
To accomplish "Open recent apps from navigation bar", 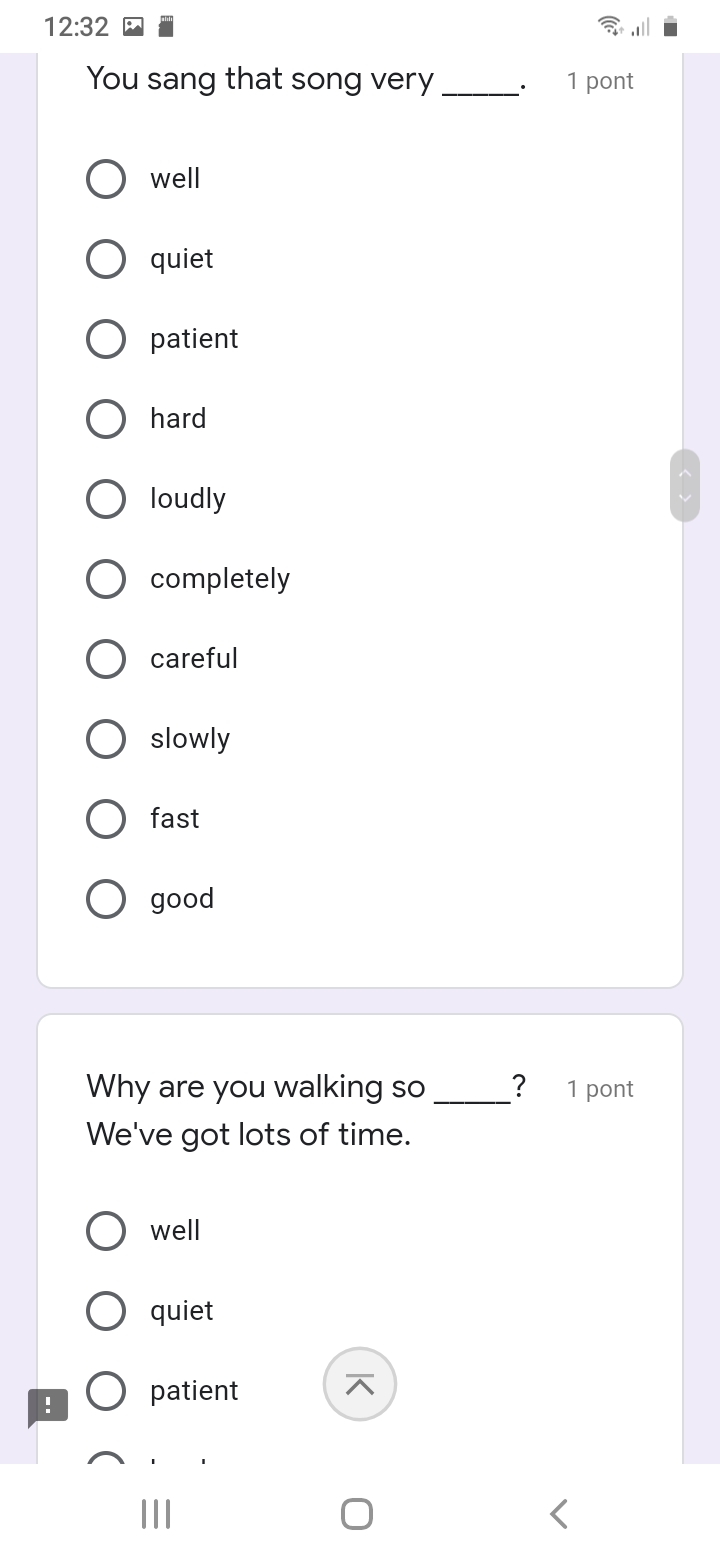I will click(x=156, y=1514).
